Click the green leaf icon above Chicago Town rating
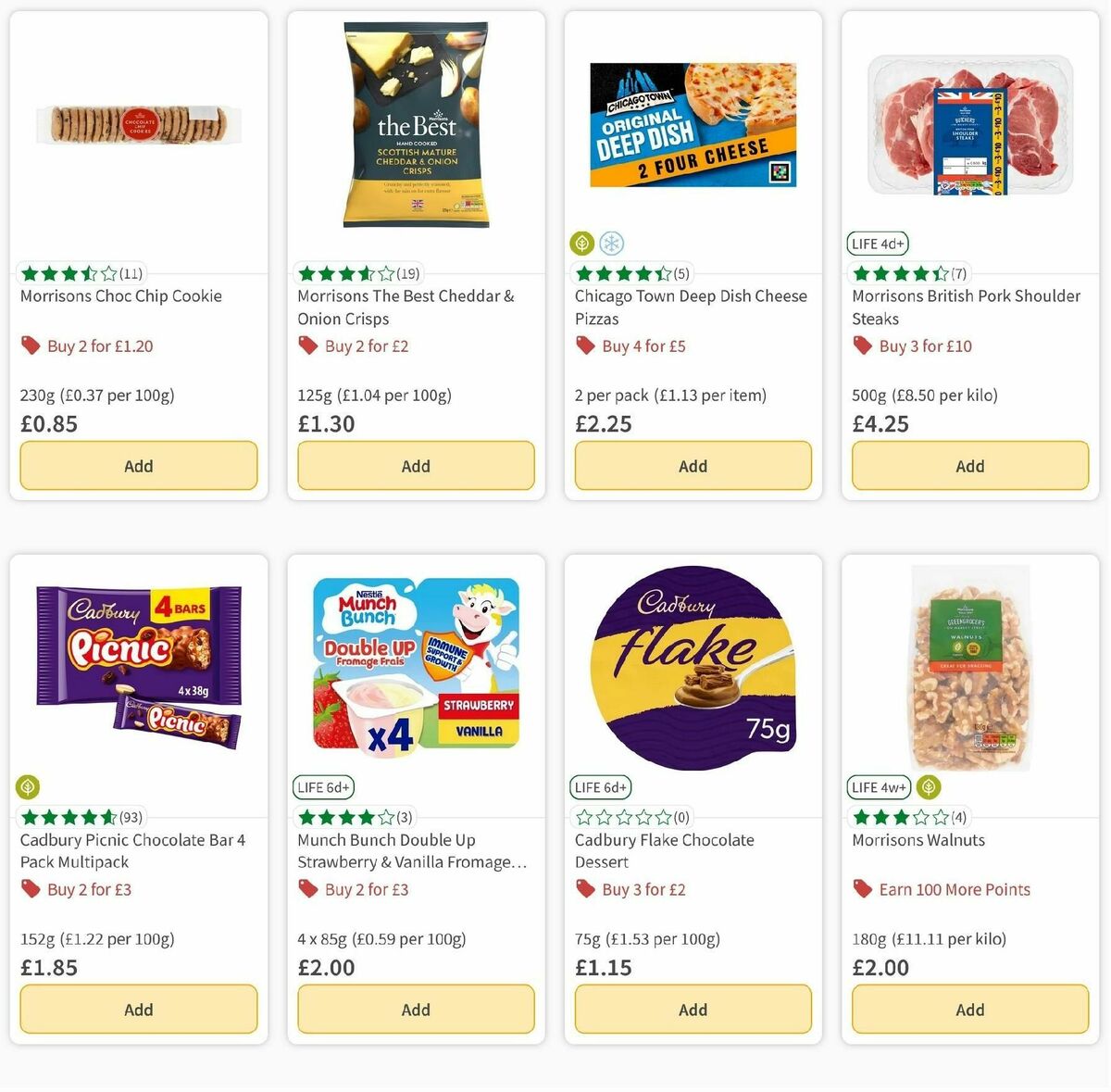1111x1092 pixels. tap(581, 243)
